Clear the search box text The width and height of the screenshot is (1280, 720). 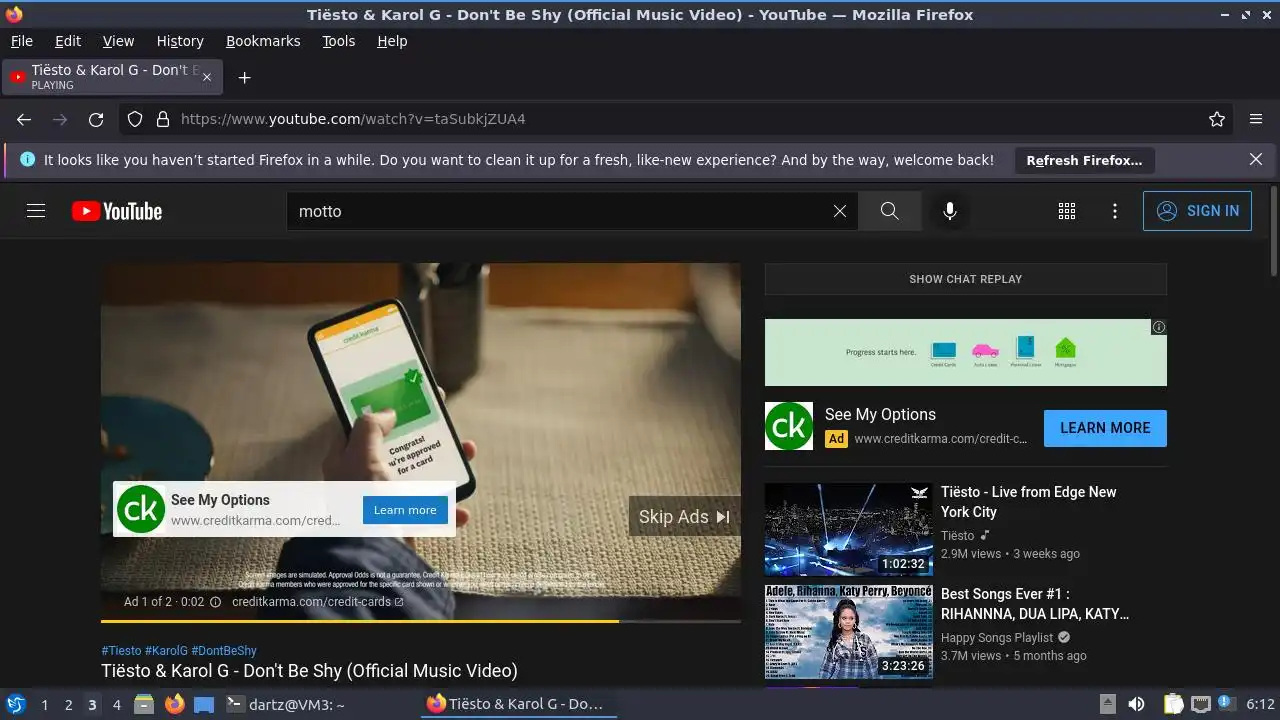tap(840, 211)
